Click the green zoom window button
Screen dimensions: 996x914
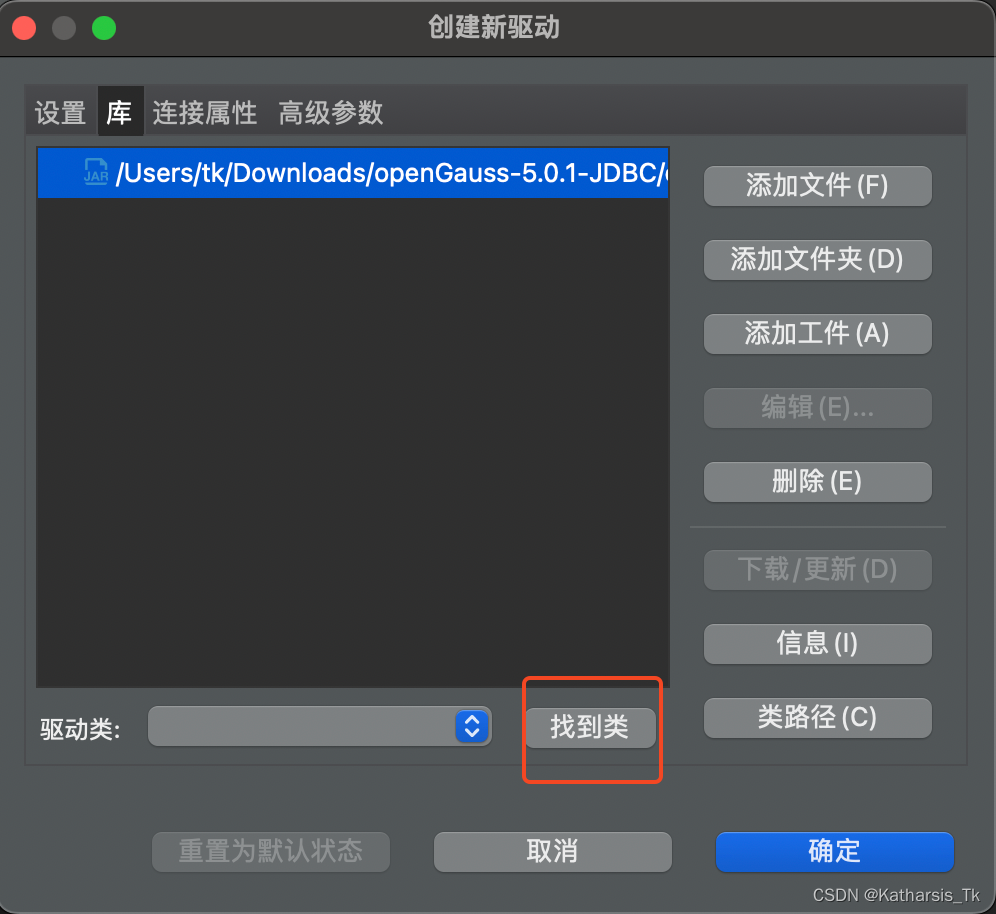tap(104, 28)
